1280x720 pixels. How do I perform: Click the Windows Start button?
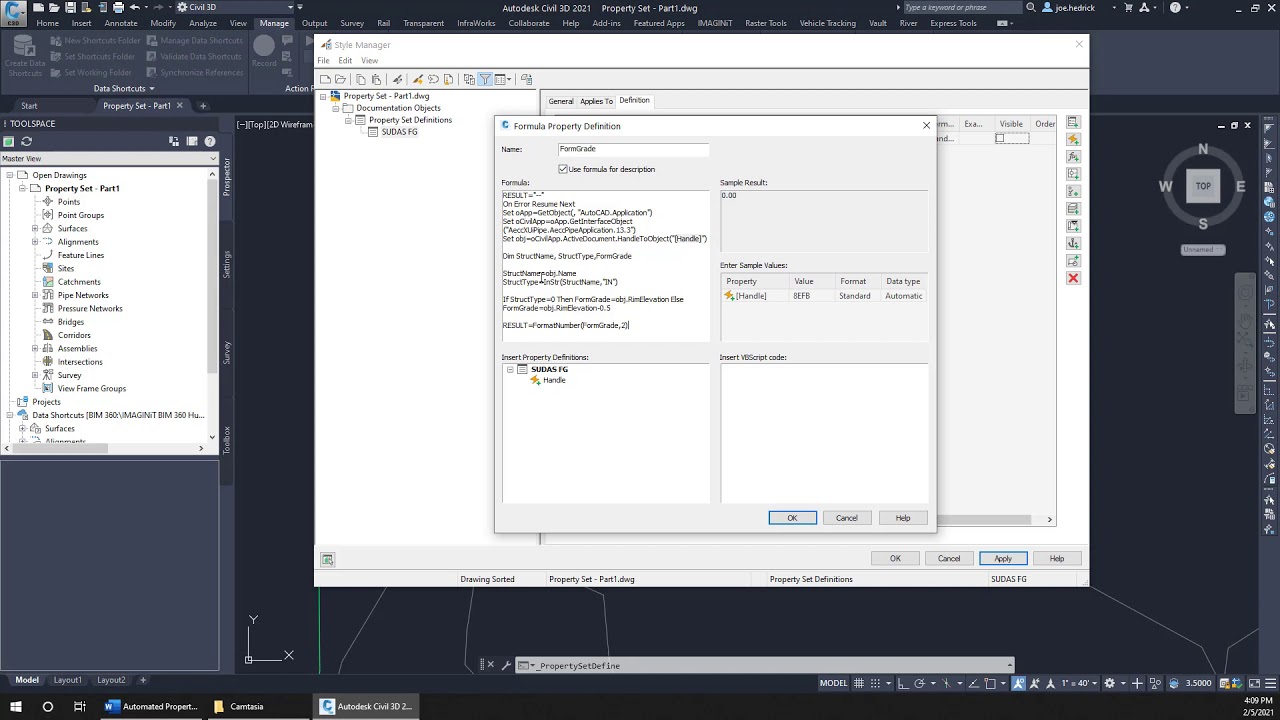click(x=16, y=706)
